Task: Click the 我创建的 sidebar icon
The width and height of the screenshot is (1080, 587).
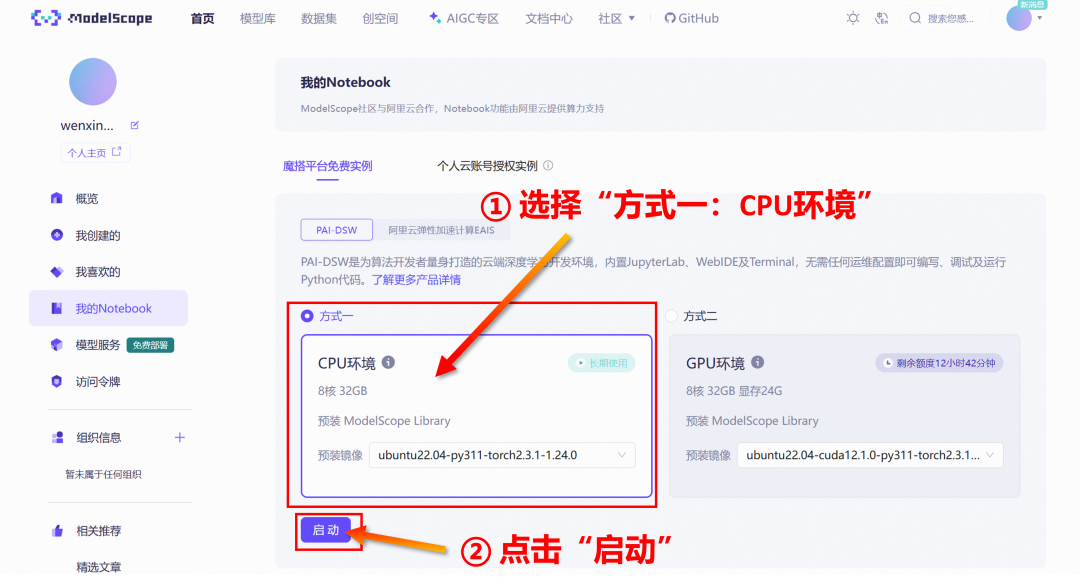Action: [x=56, y=235]
